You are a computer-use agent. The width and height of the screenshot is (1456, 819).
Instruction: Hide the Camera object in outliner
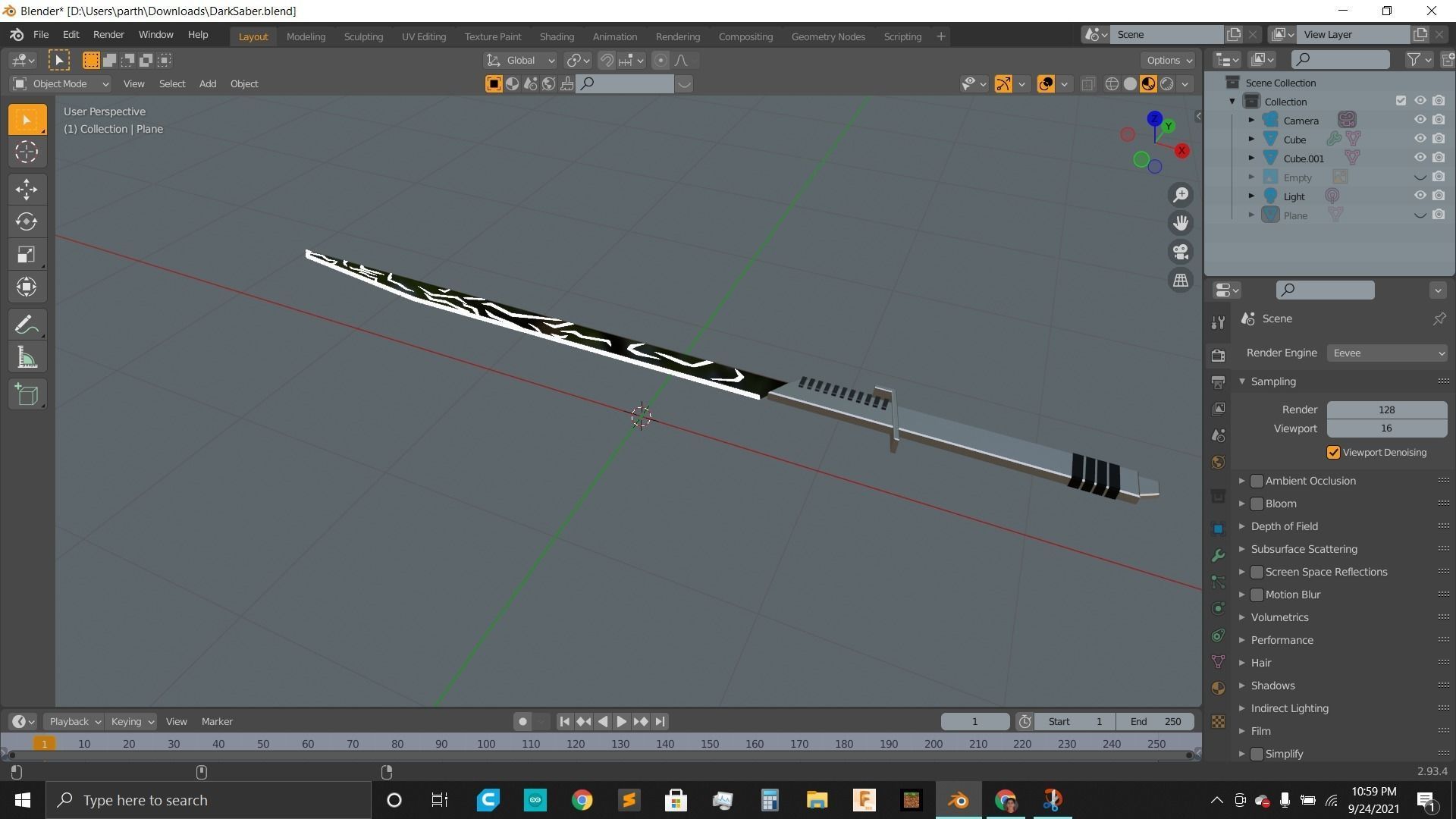1420,120
